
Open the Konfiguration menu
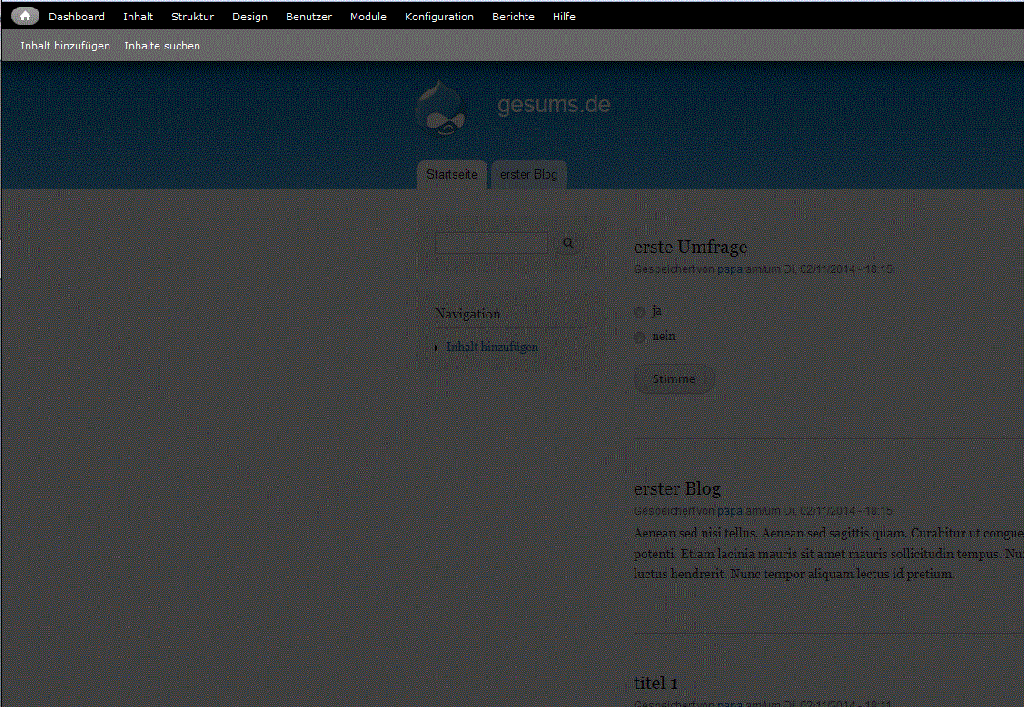pos(439,16)
